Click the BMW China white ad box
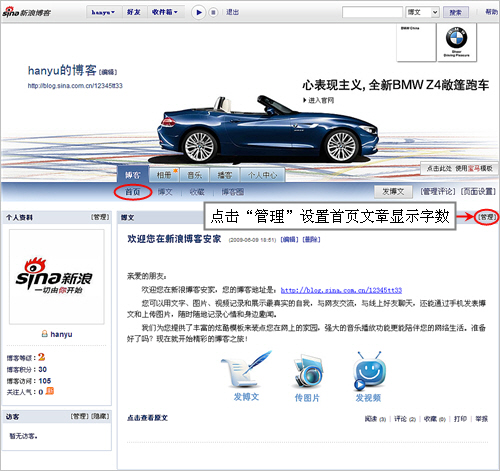 point(416,43)
